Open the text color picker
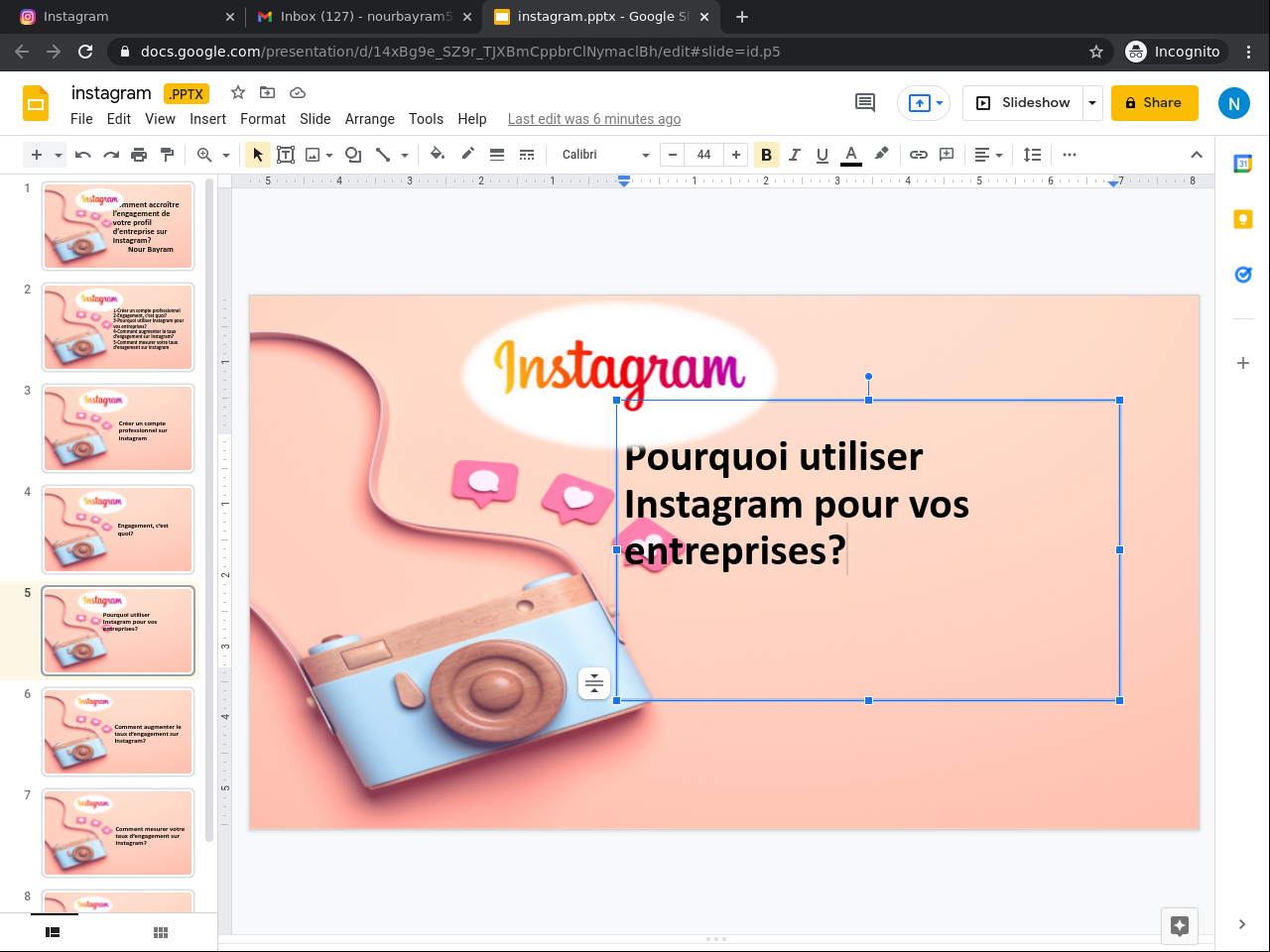The width and height of the screenshot is (1270, 952). point(850,155)
